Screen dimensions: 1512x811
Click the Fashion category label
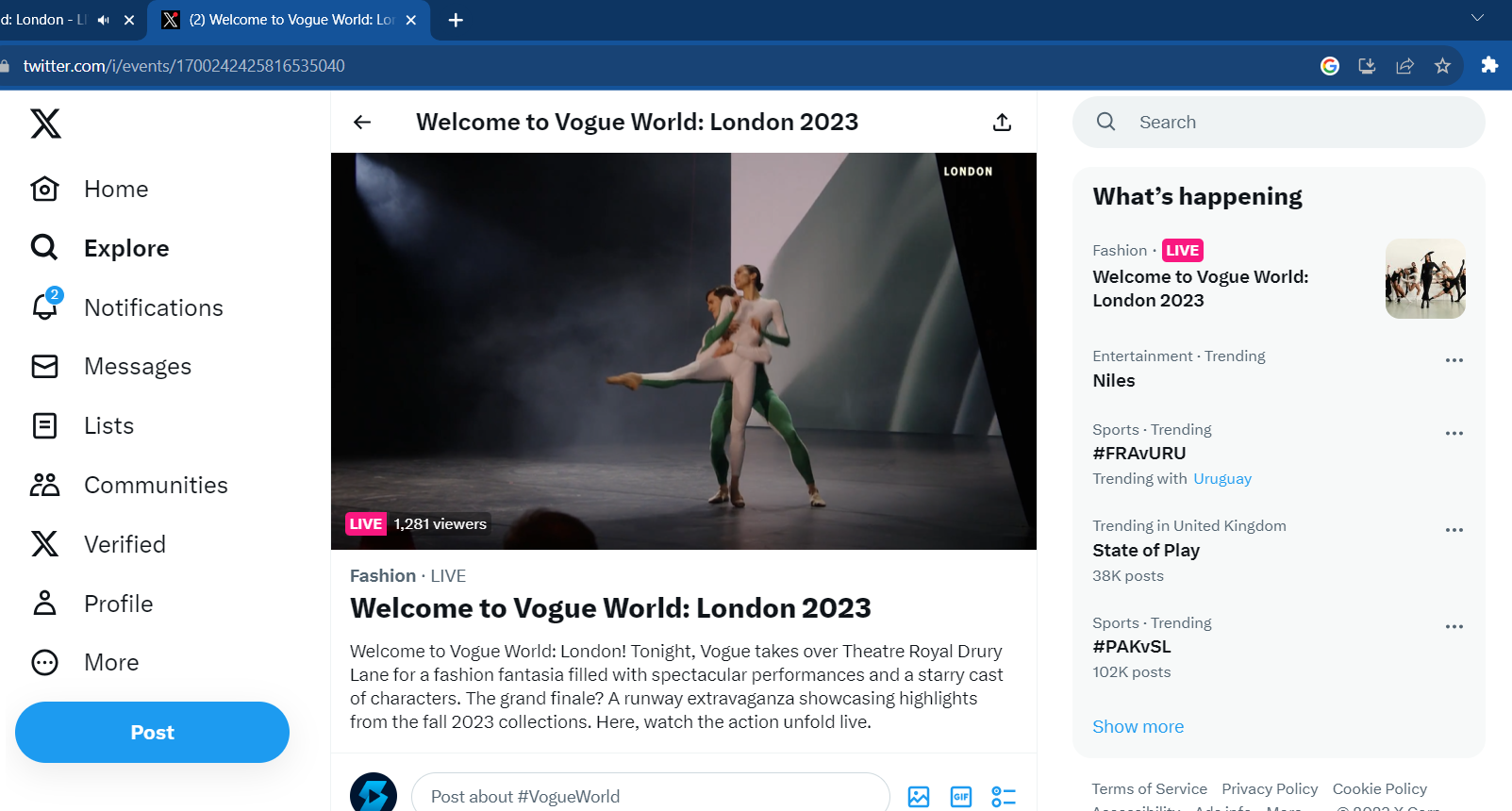point(383,576)
